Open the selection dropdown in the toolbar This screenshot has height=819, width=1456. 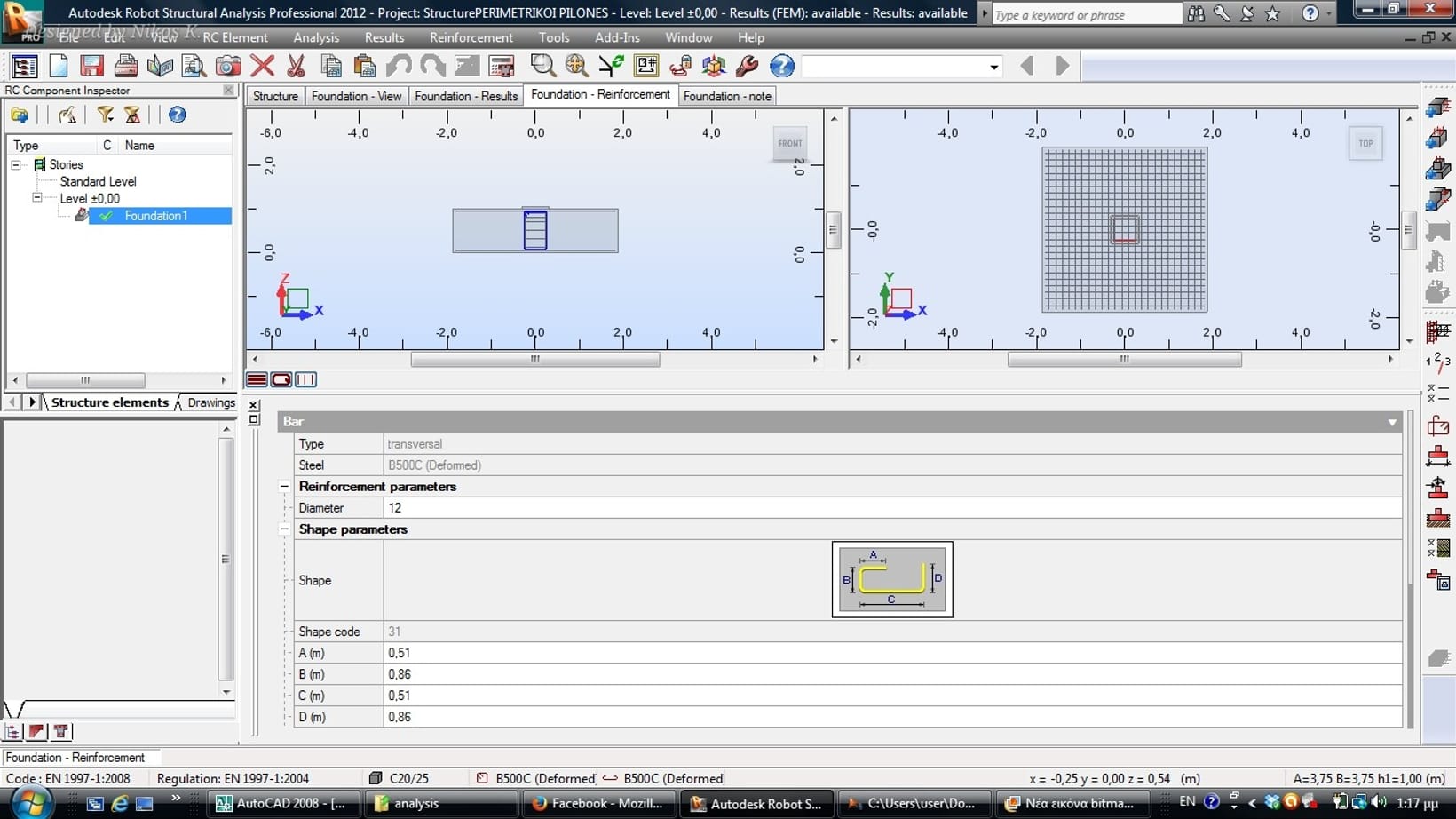[x=993, y=67]
